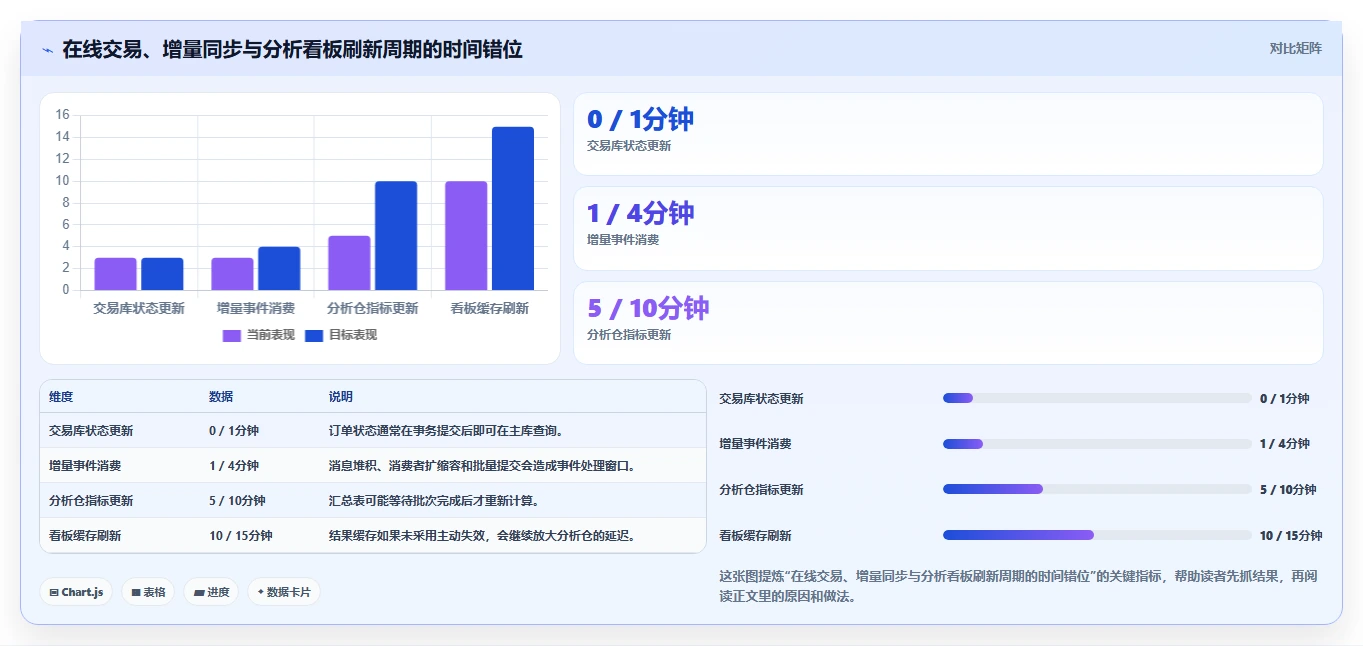Click 分析仓指标更新 cell in the table
The height and width of the screenshot is (646, 1363).
91,501
